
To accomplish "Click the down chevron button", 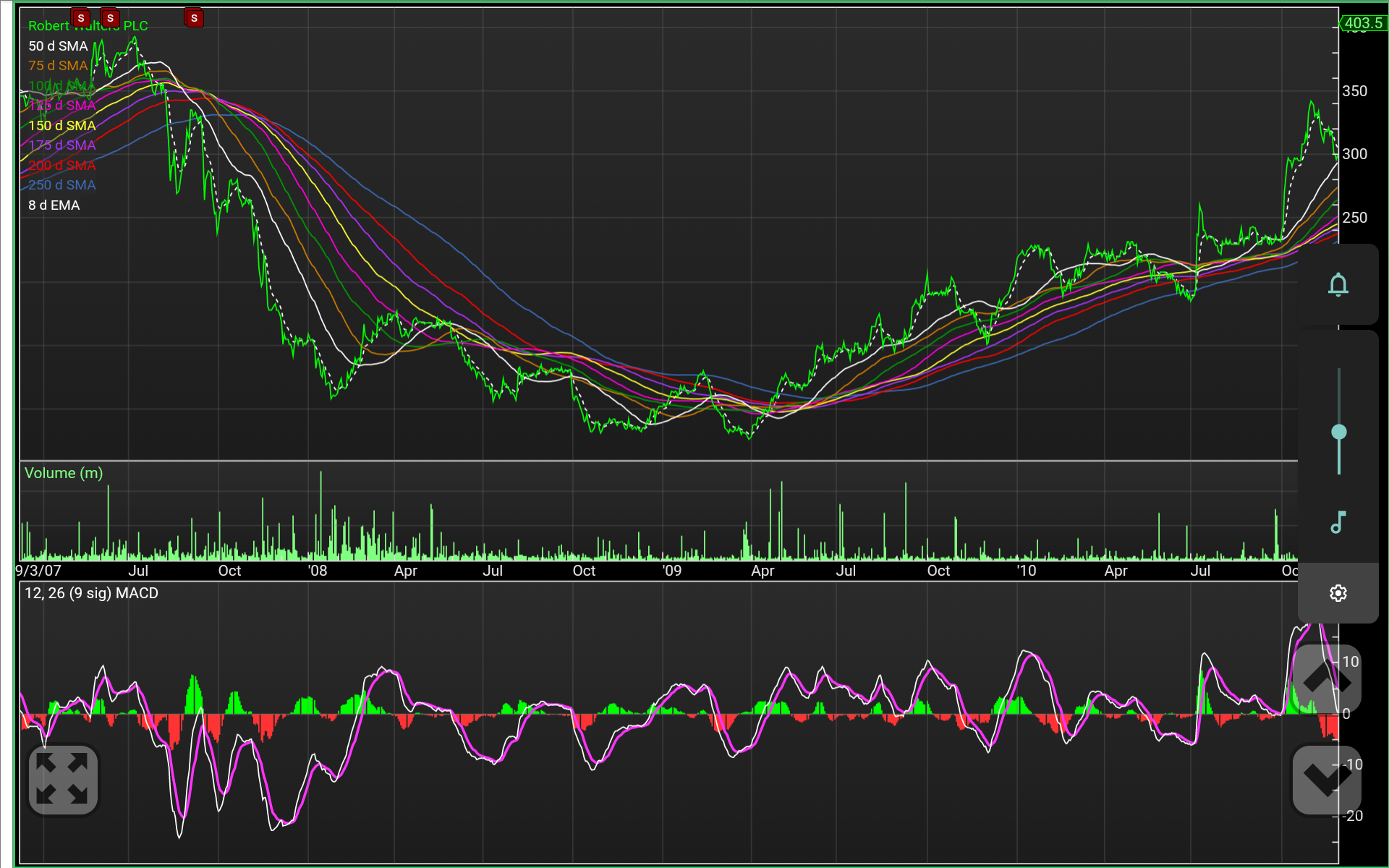I will coord(1326,780).
